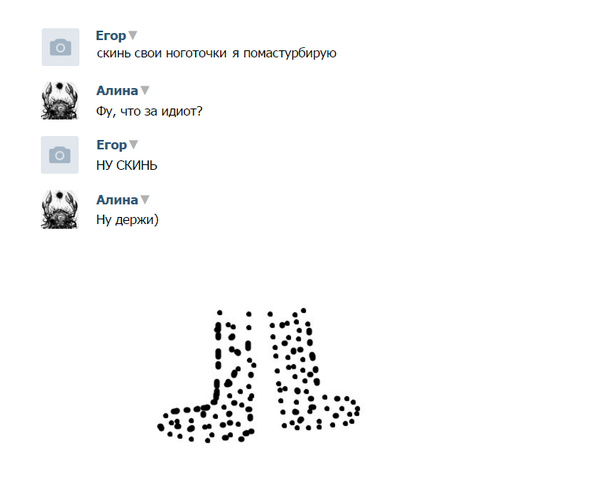
Task: Select the message text "Фу, что за идиот?"
Action: [x=149, y=111]
